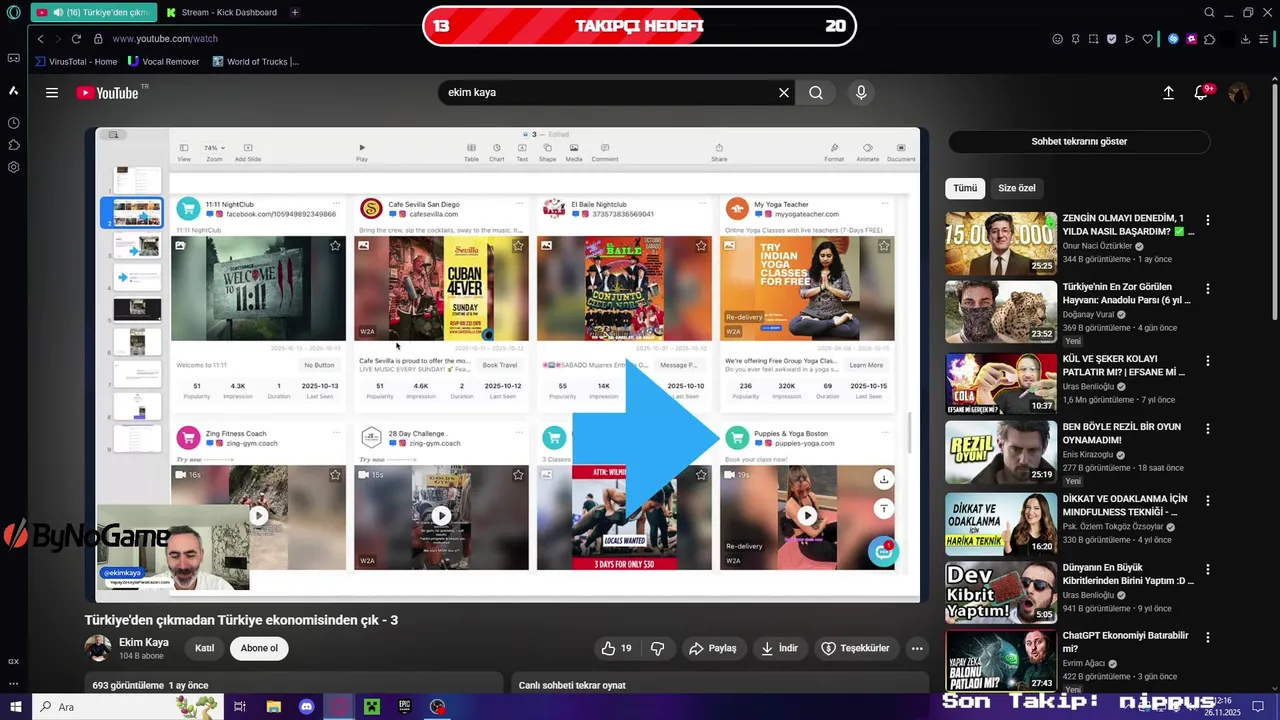Click the Teşekkürler button
Screen dimensions: 1280x720
click(x=855, y=648)
